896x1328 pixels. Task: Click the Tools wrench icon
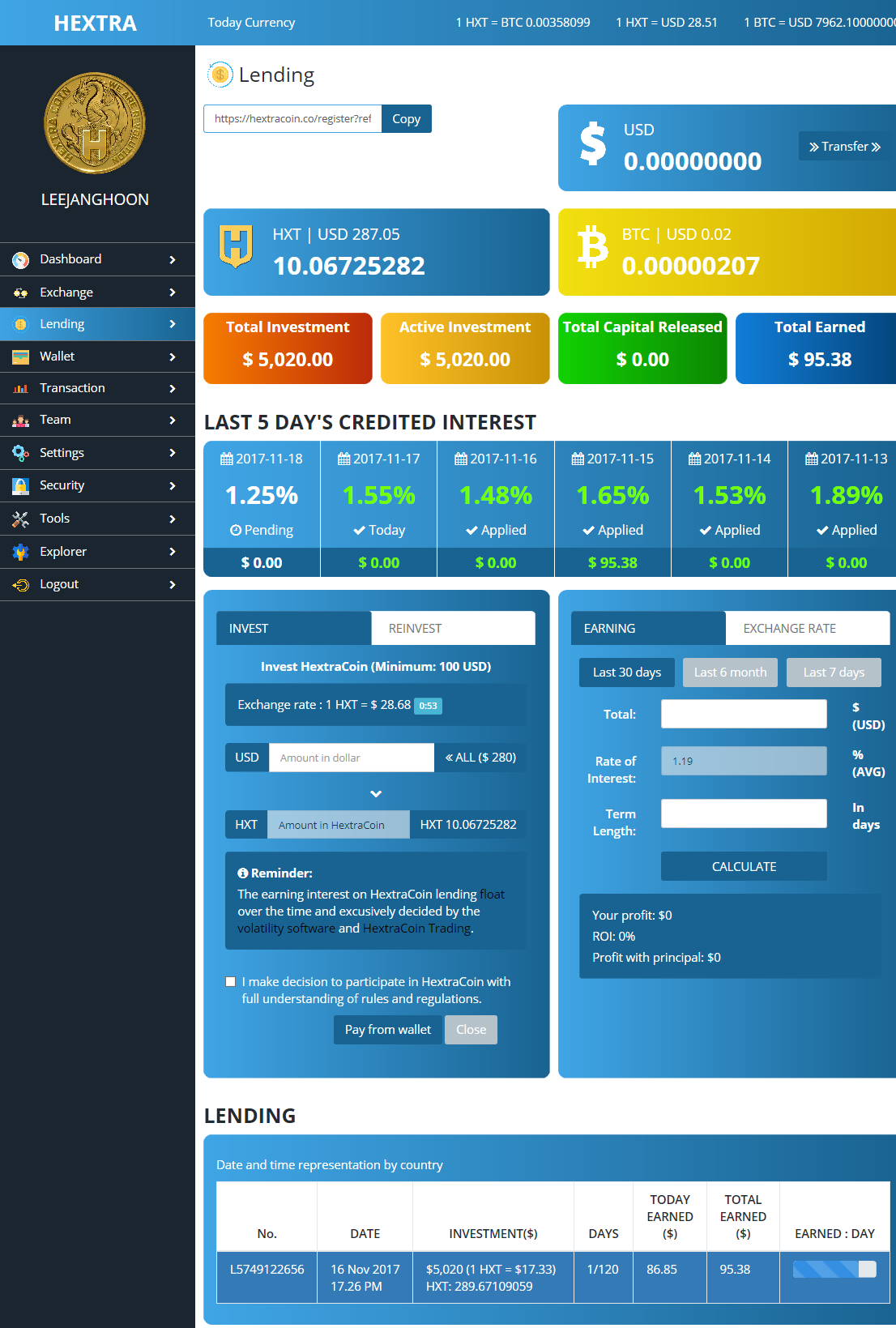point(20,519)
